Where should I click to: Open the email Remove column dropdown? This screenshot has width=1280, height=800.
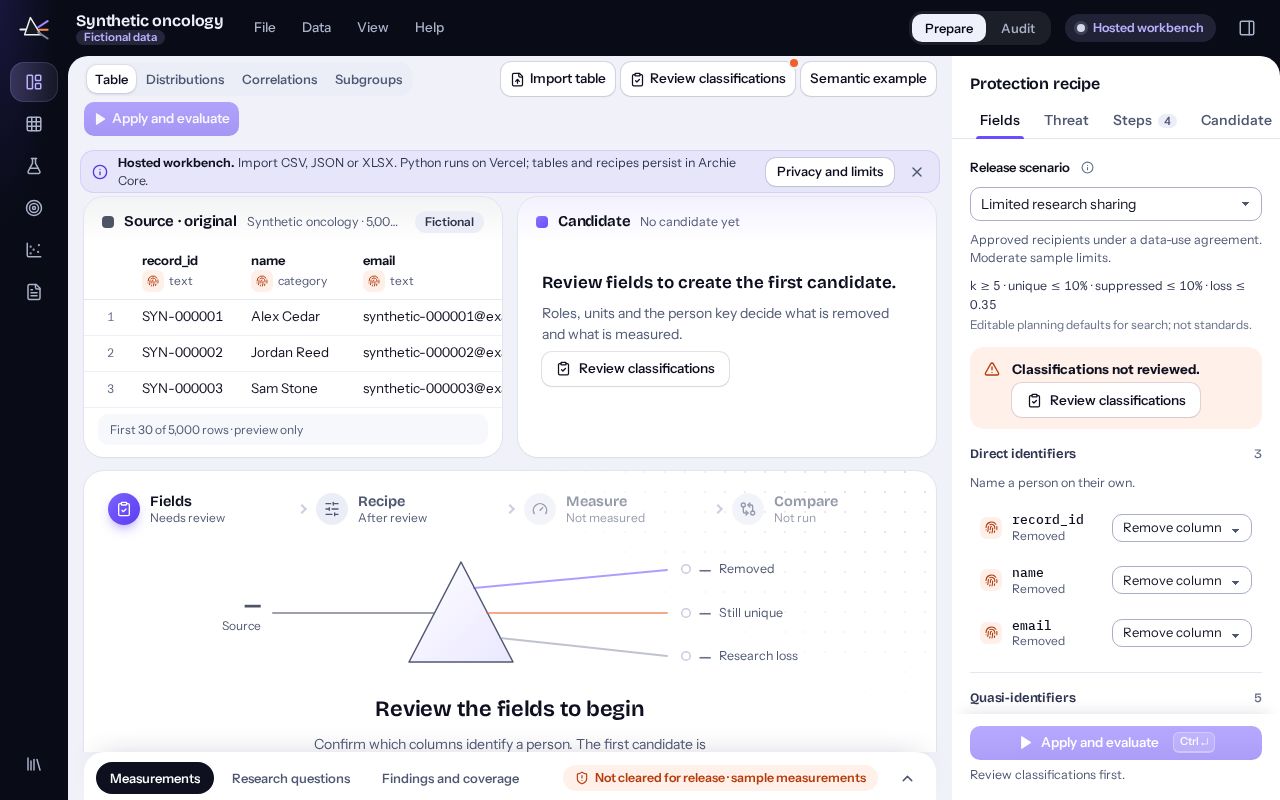click(x=1182, y=633)
